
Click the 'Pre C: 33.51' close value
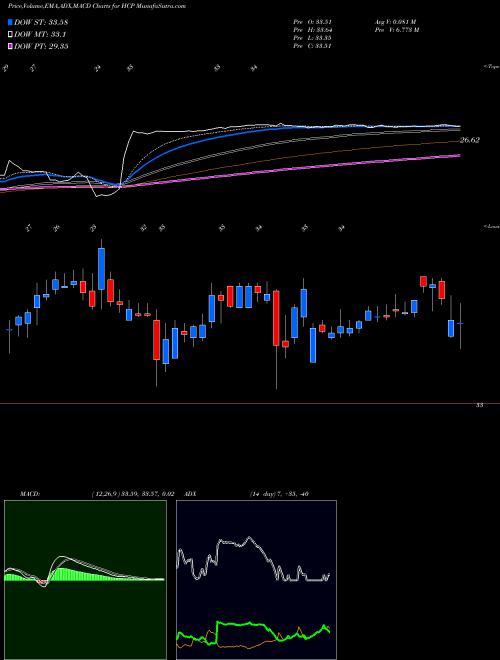point(313,45)
